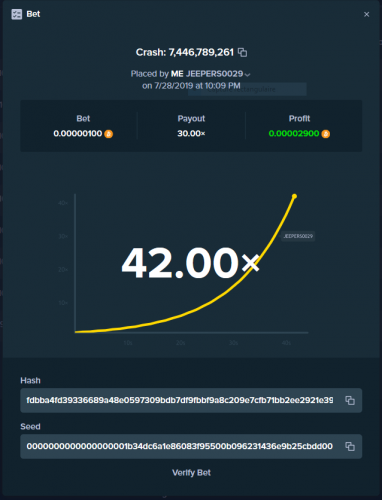Click the 42.00× crash multiplier text

[x=190, y=263]
